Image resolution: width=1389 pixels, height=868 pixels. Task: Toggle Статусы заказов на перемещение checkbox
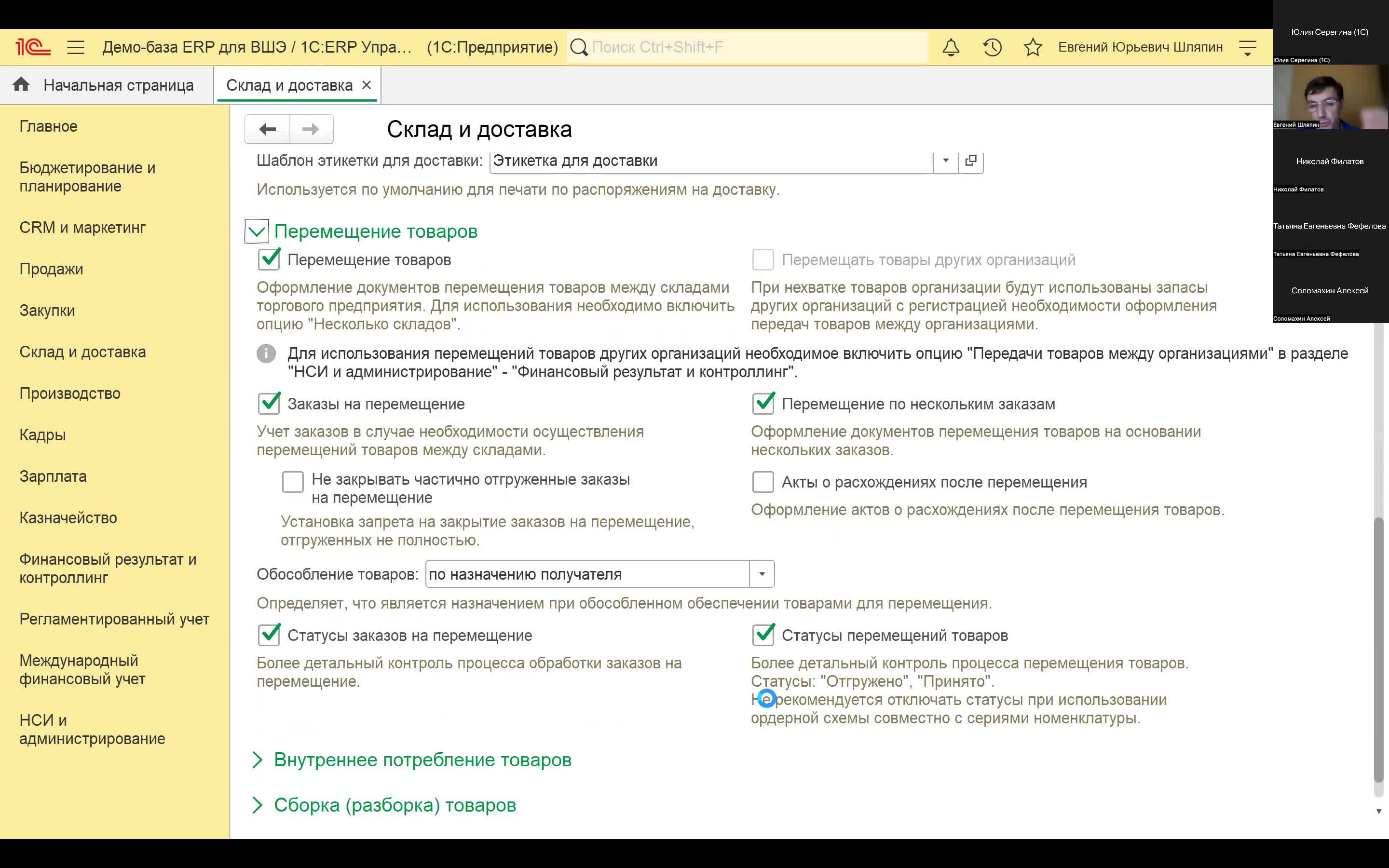[x=269, y=635]
